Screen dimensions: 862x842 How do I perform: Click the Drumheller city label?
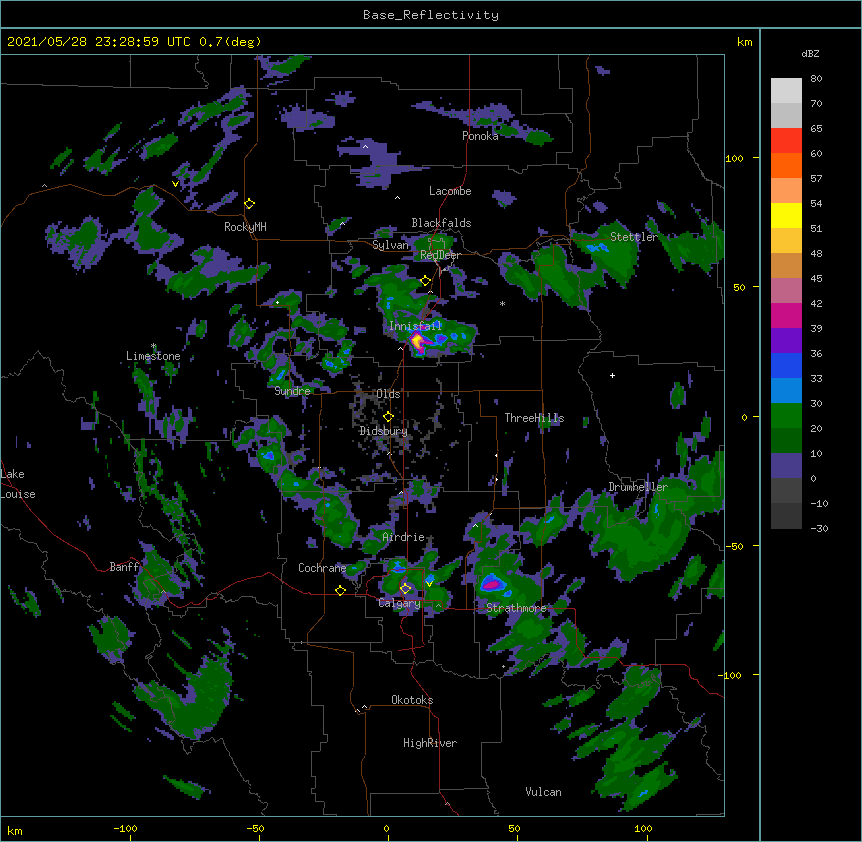(x=638, y=487)
